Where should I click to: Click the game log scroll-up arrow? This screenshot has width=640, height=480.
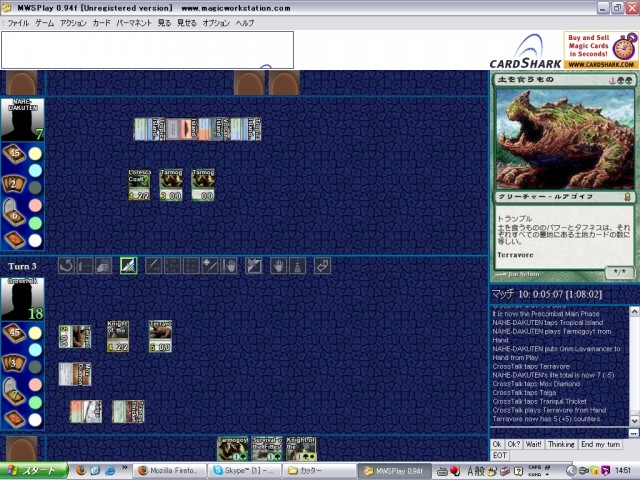pos(635,311)
